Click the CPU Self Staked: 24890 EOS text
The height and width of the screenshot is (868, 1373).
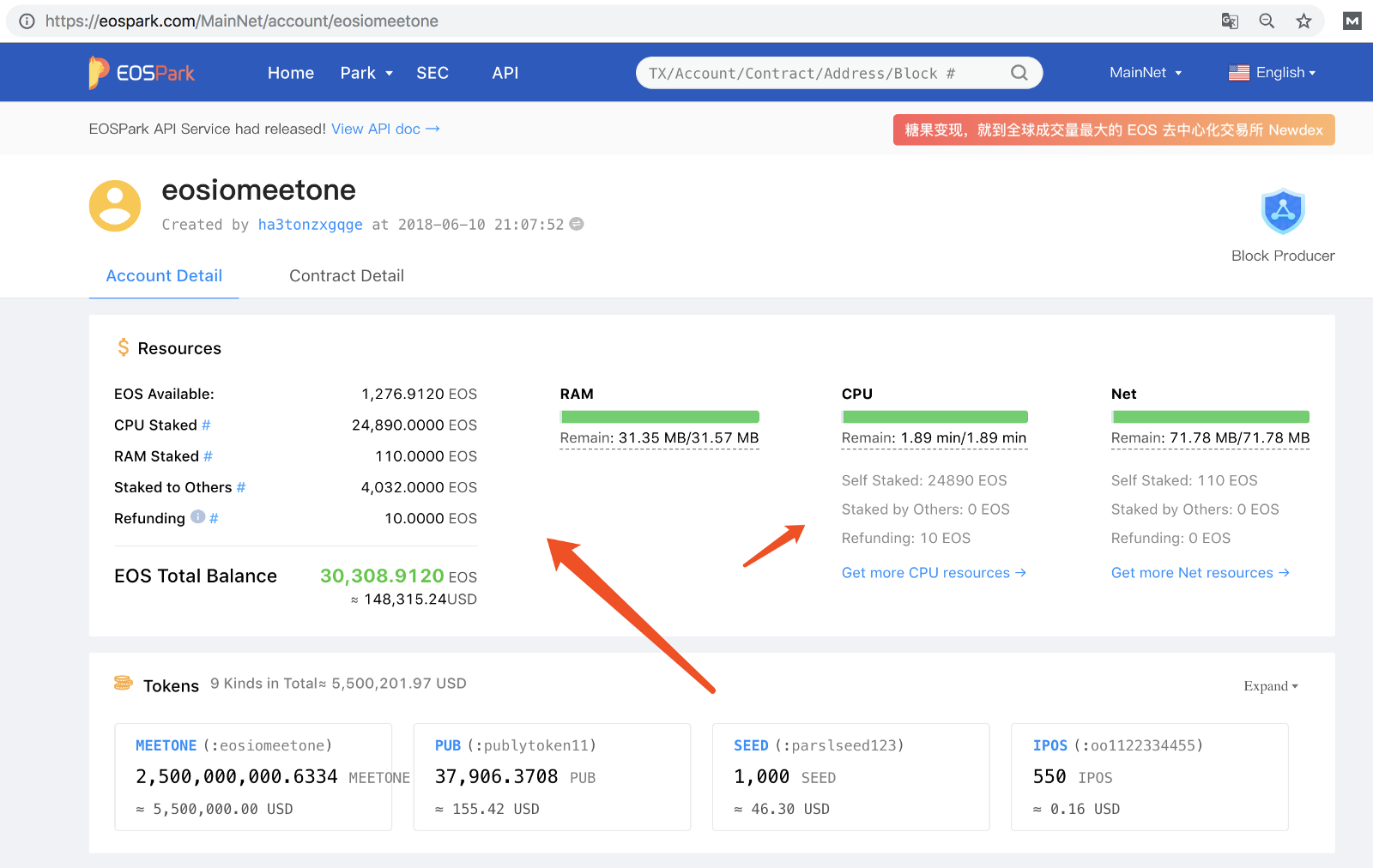(924, 480)
